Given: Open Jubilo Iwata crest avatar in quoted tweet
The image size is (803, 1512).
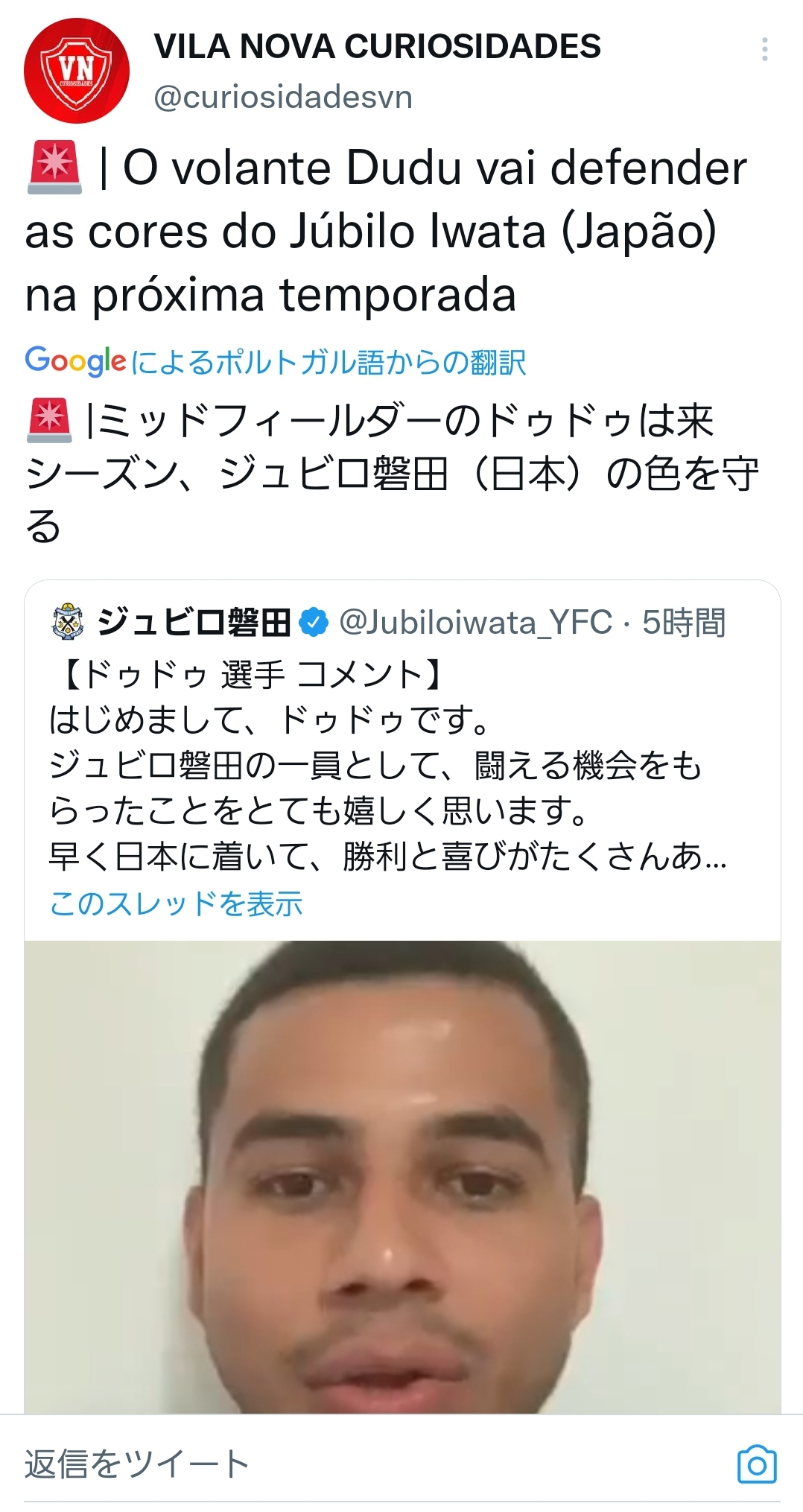Looking at the screenshot, I should [x=69, y=622].
